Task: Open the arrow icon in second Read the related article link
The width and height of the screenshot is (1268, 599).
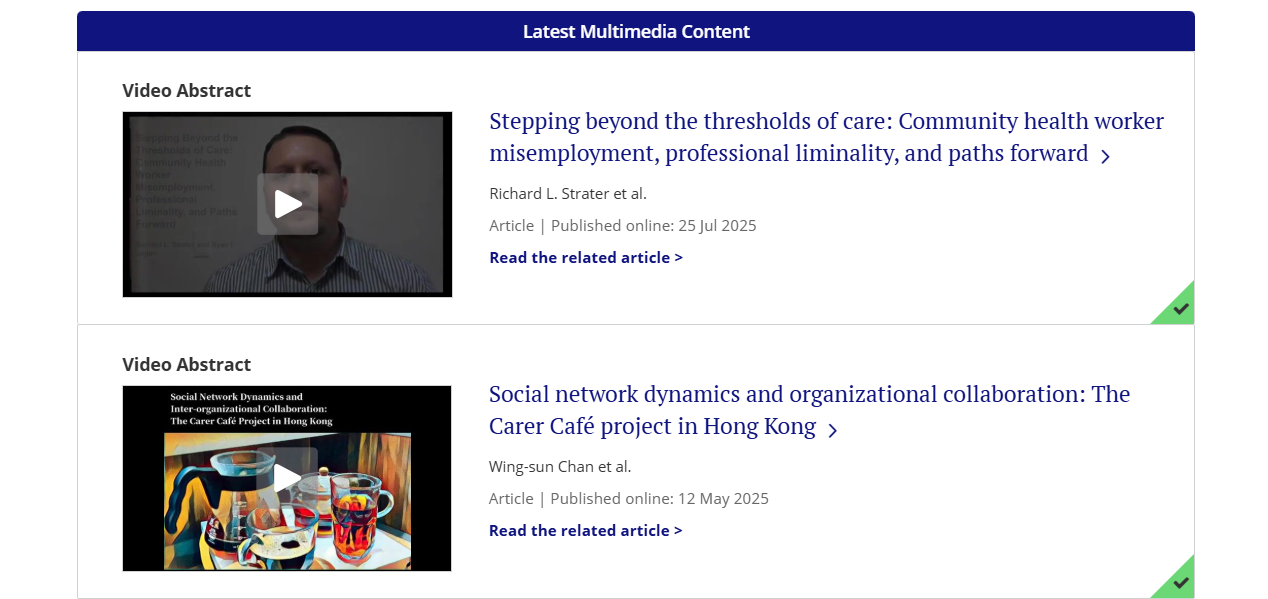Action: click(x=678, y=530)
